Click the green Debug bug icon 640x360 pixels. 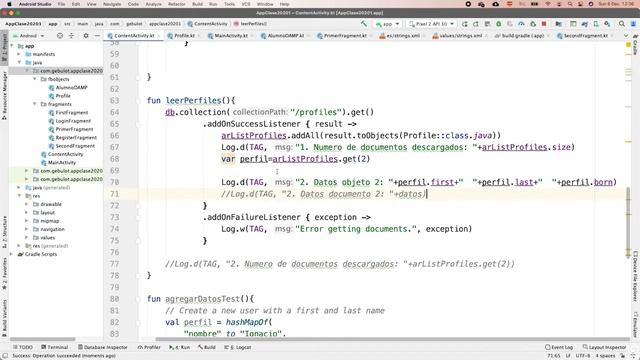coord(498,24)
